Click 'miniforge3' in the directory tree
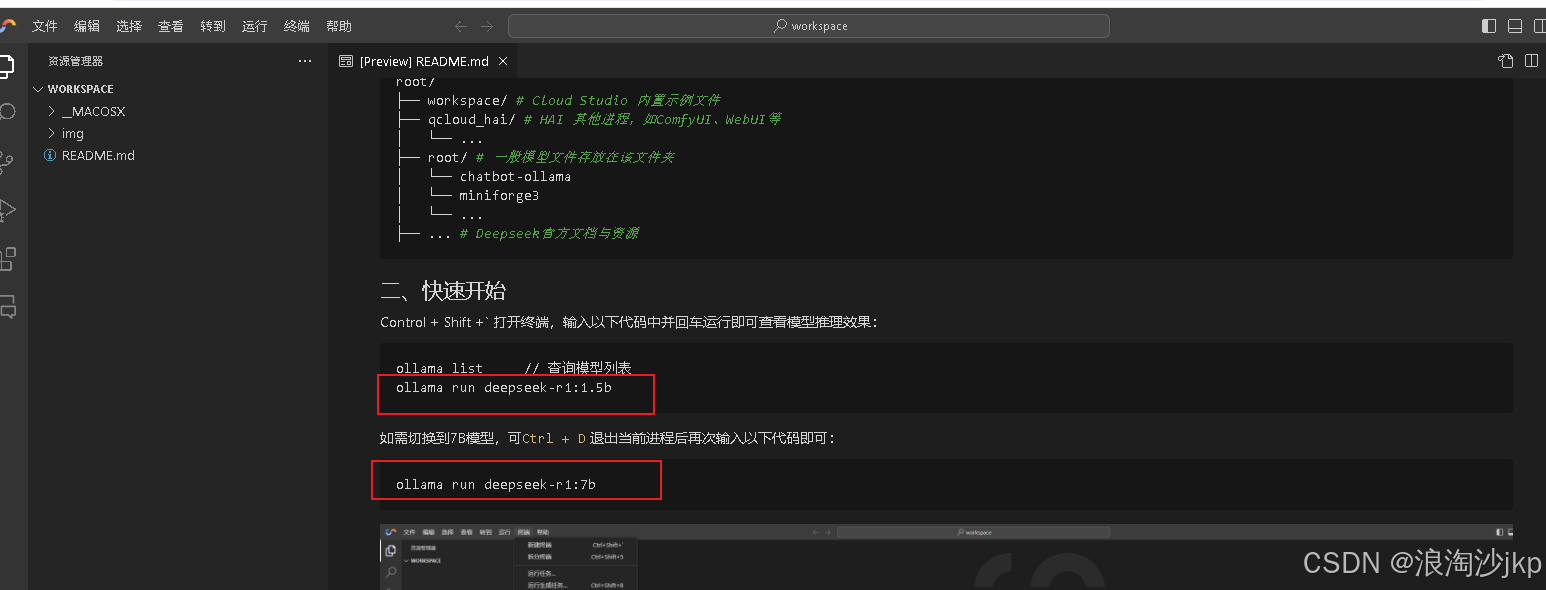 click(x=499, y=195)
